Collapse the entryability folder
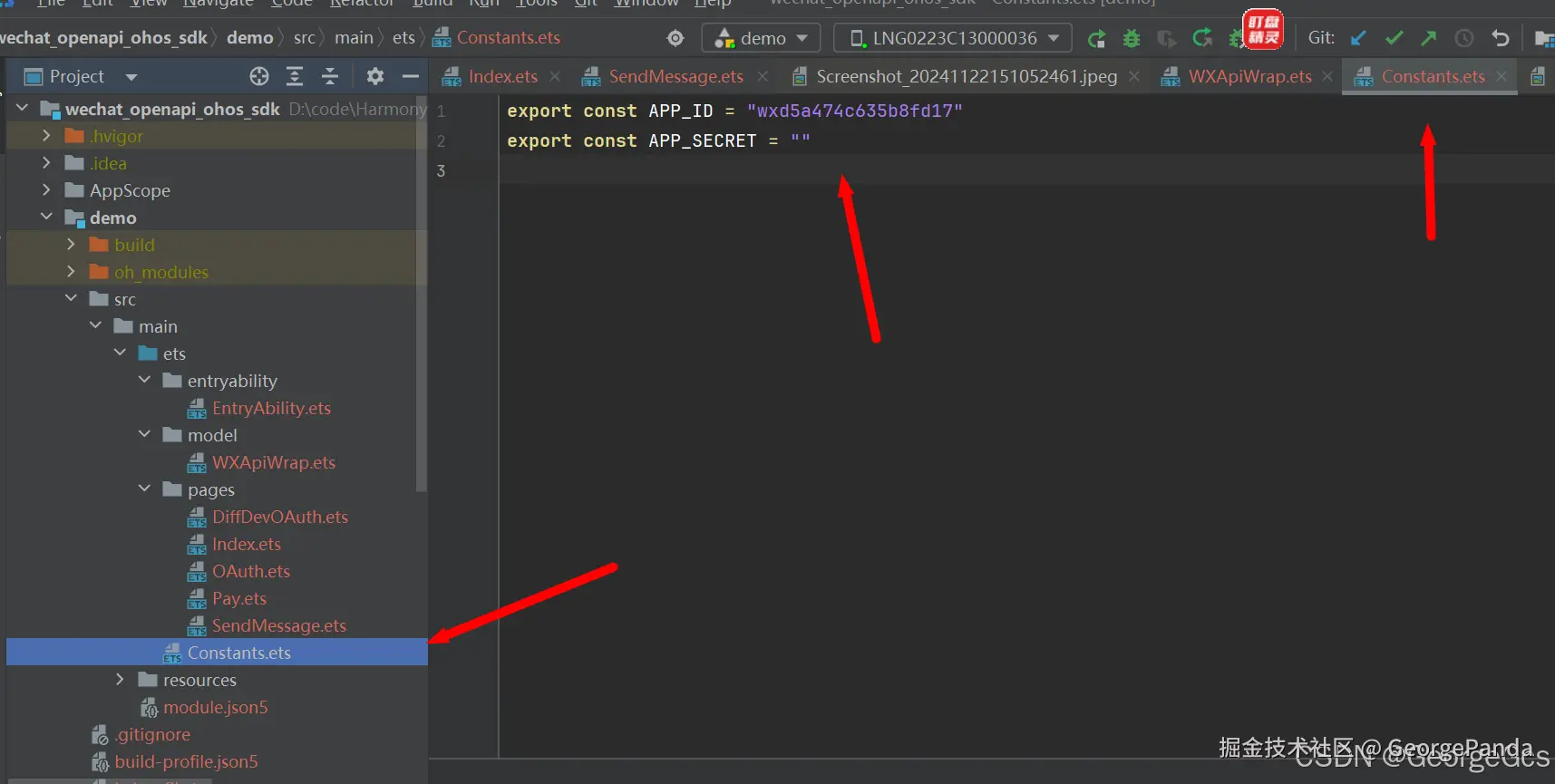 [x=144, y=381]
